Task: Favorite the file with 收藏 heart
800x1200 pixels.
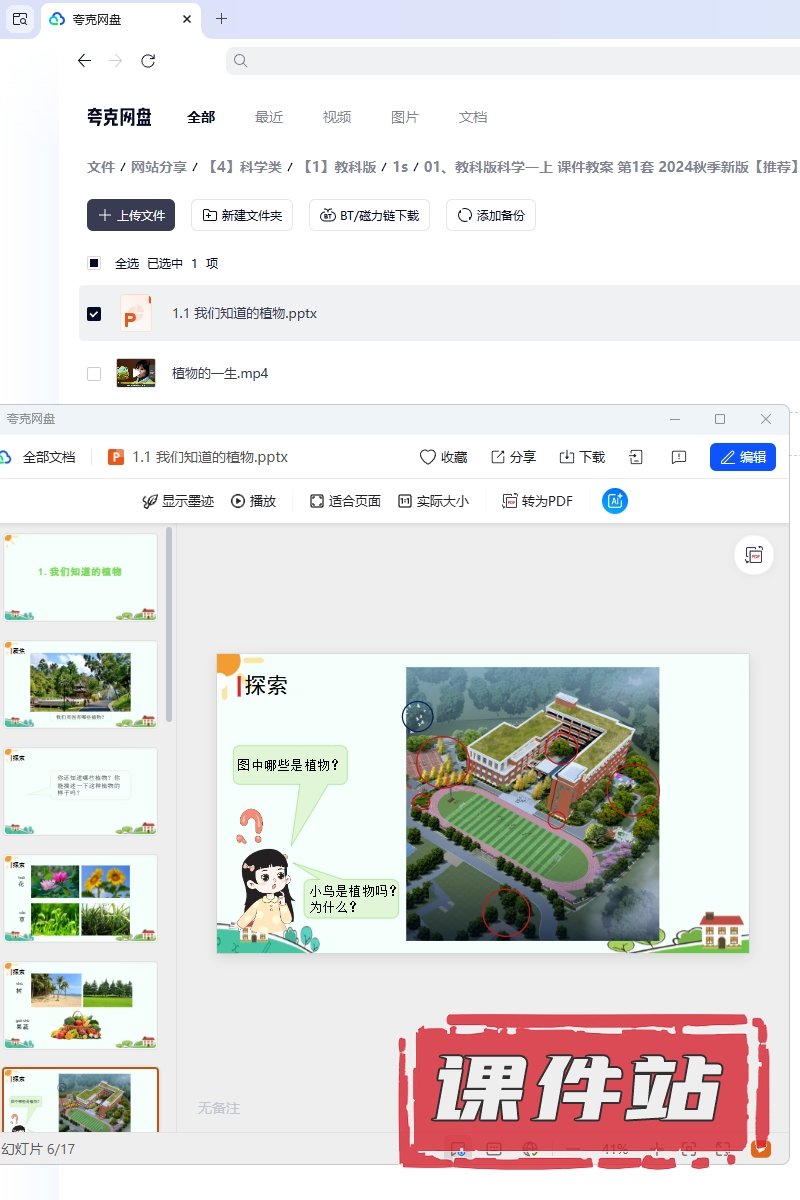Action: click(x=443, y=457)
